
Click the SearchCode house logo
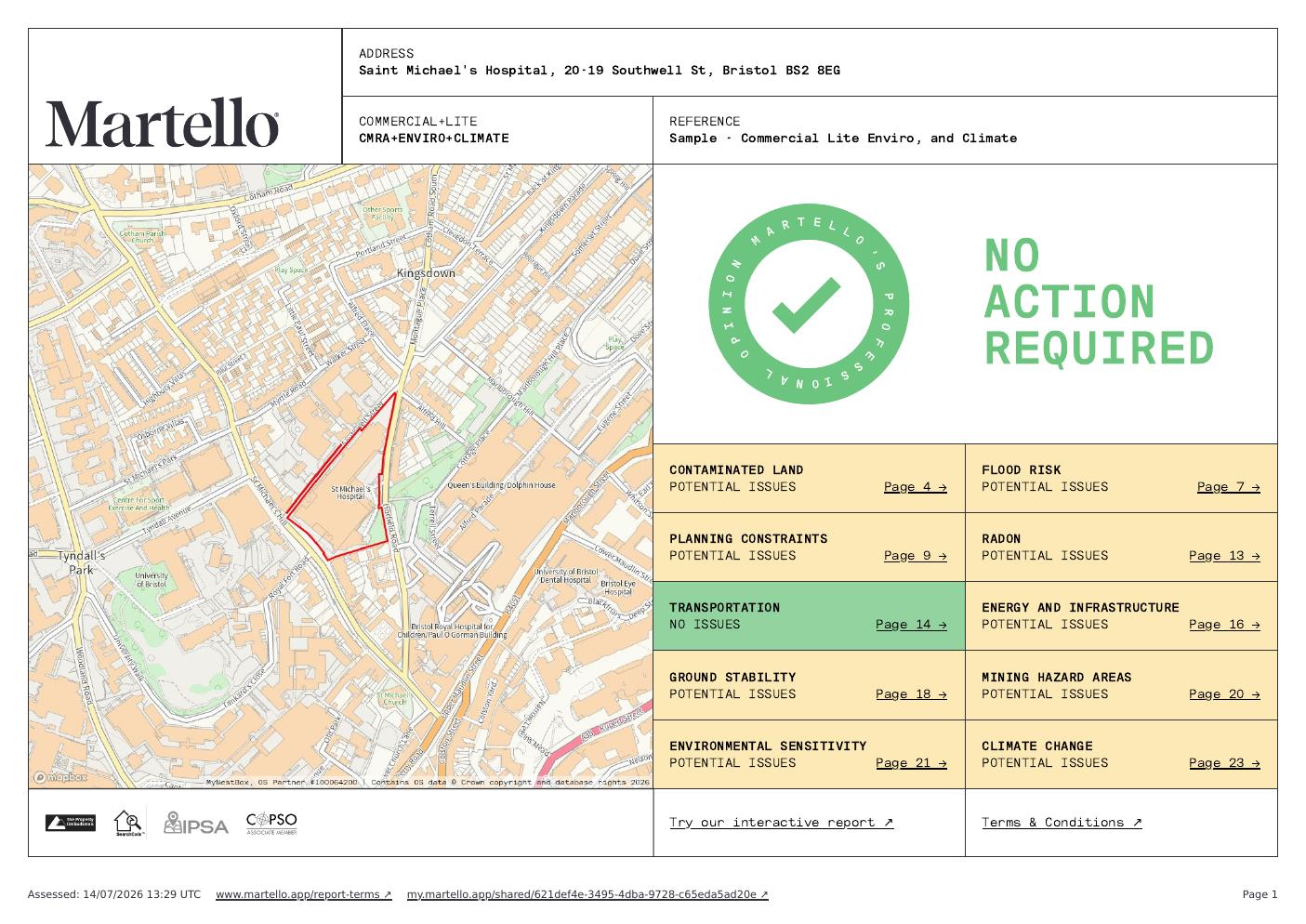128,823
